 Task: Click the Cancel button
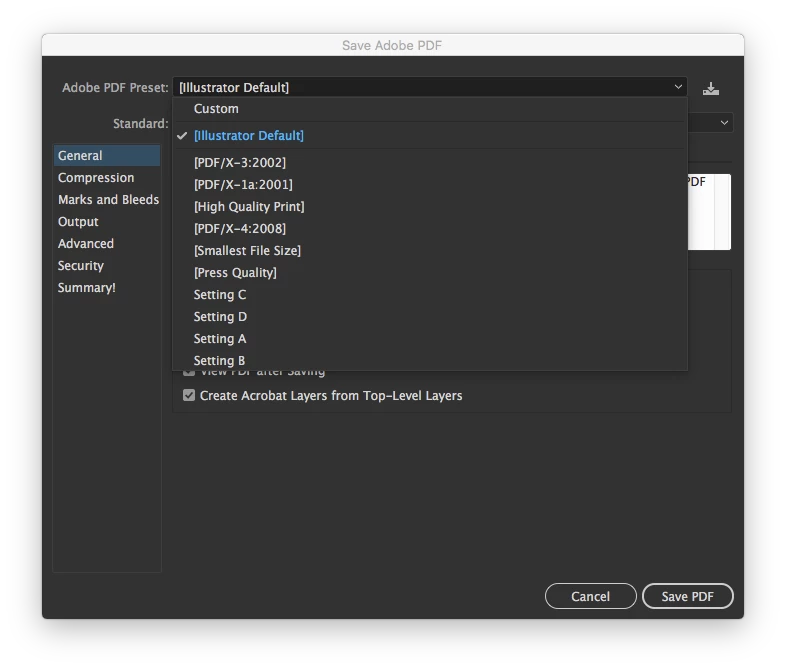(x=591, y=596)
